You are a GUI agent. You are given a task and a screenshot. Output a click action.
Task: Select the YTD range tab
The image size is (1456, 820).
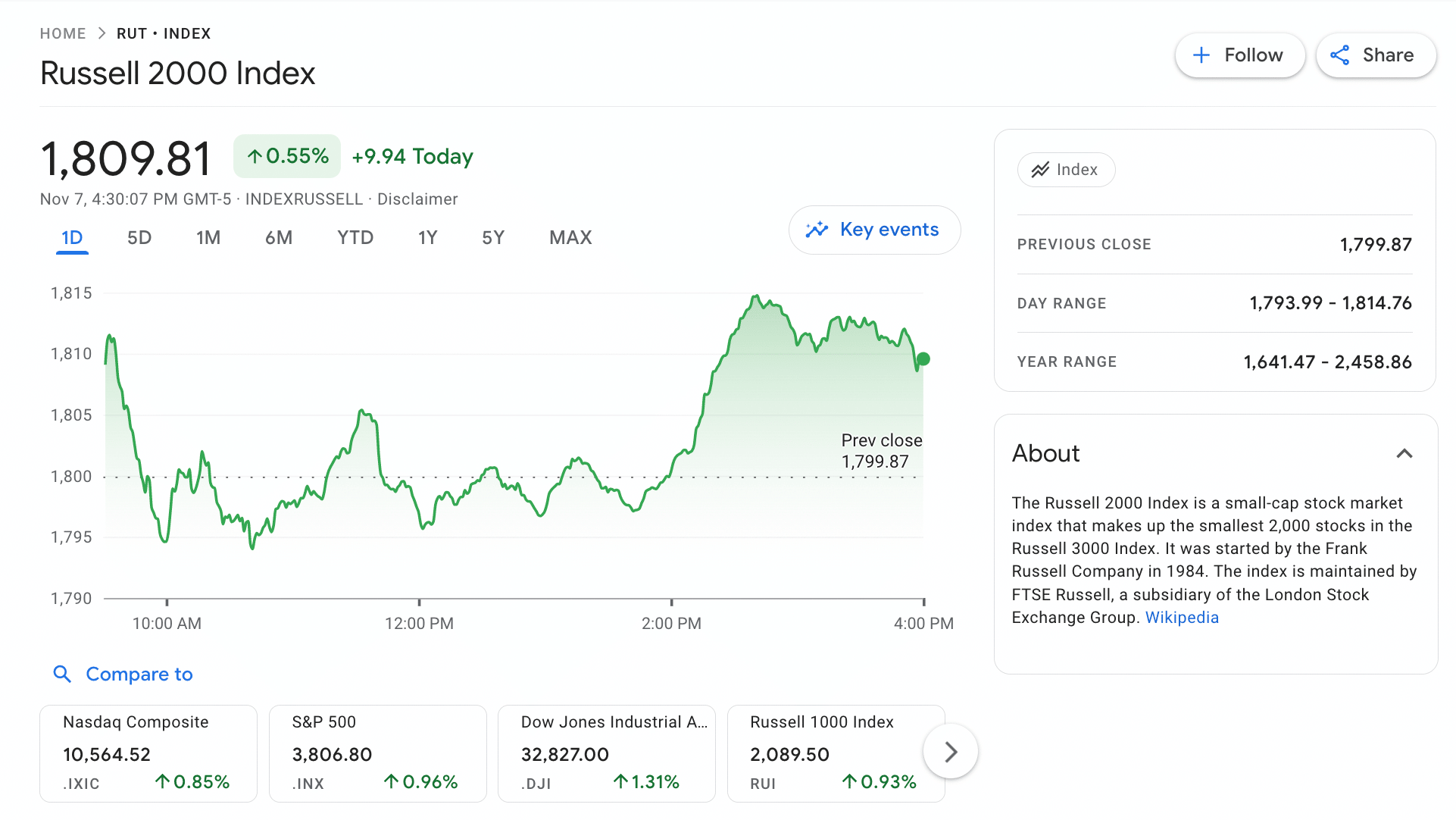coord(355,238)
